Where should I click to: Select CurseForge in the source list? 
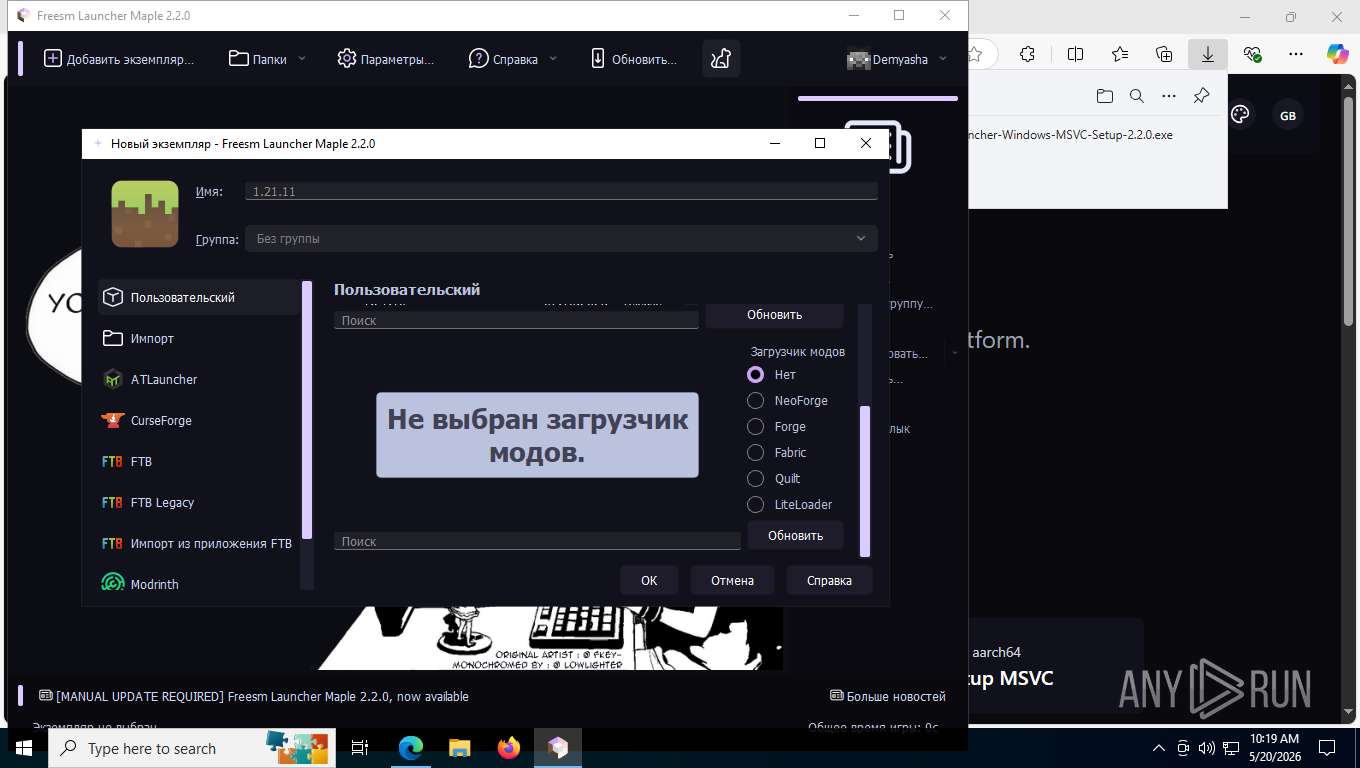click(x=199, y=420)
